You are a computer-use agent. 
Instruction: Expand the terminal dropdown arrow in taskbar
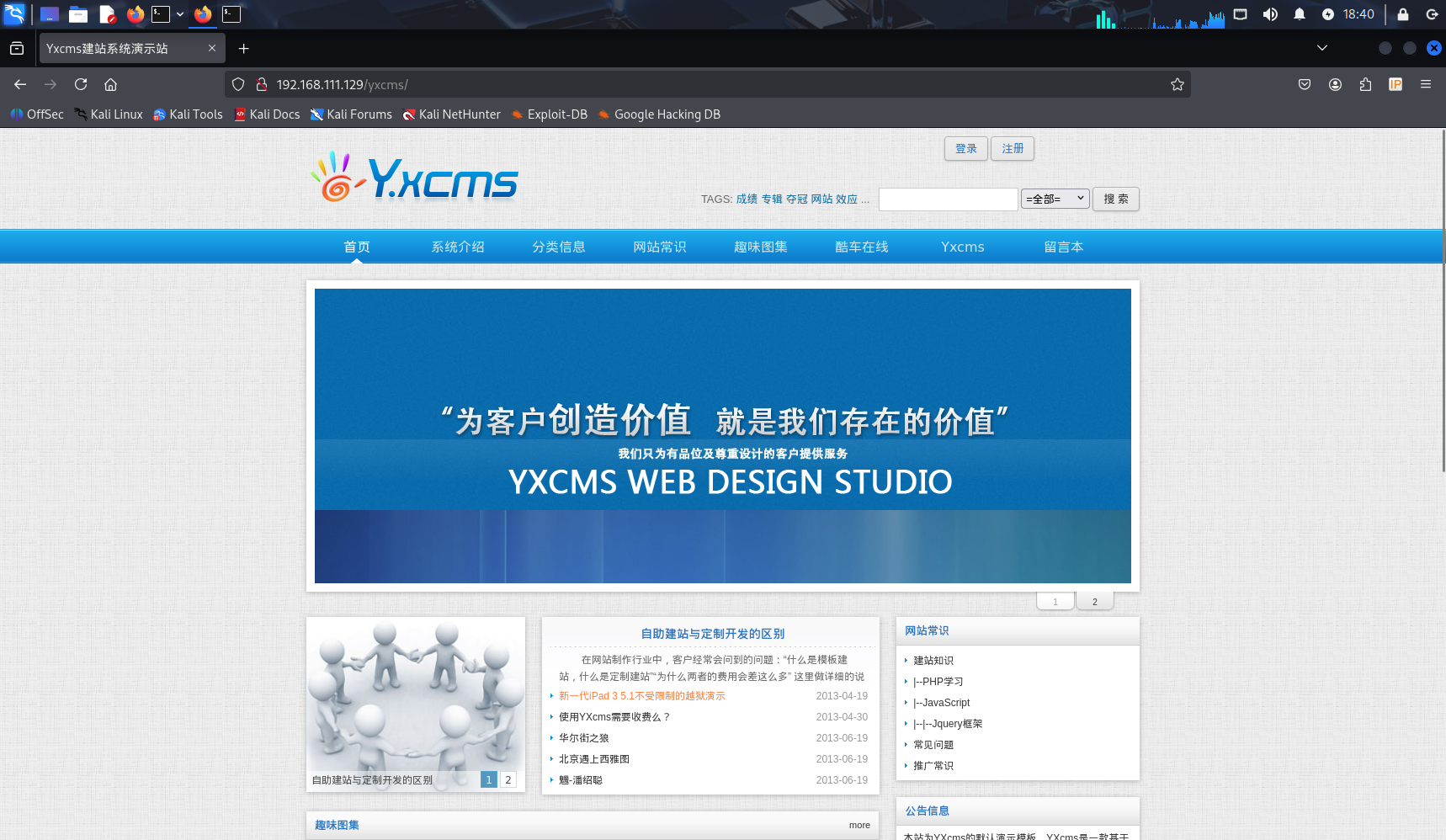click(x=180, y=14)
